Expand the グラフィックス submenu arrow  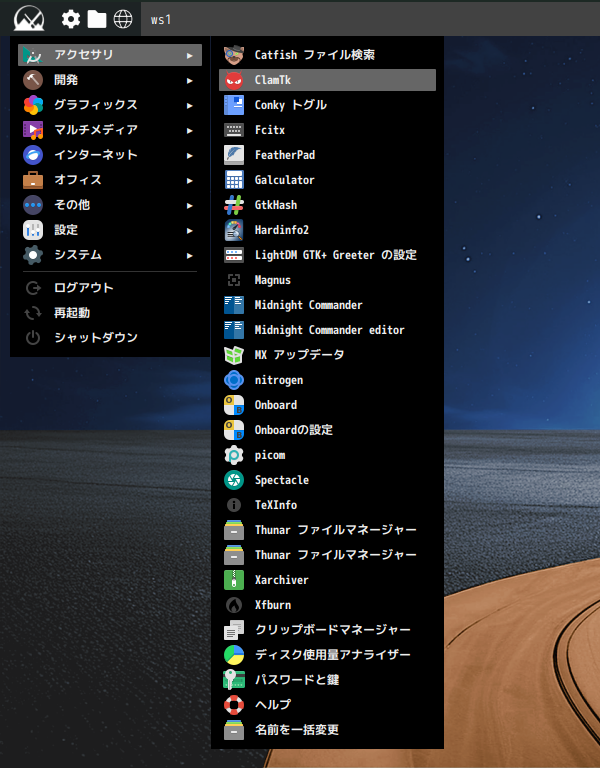(x=190, y=105)
